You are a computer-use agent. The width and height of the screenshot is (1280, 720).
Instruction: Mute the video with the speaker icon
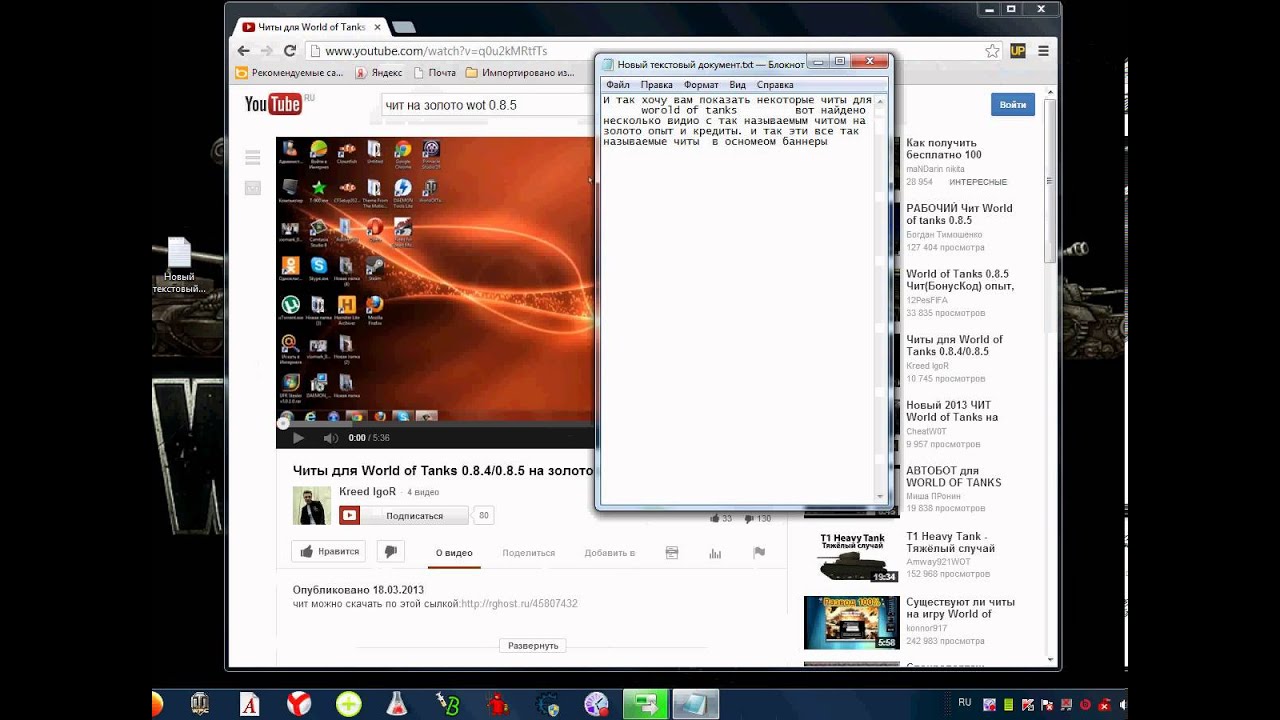click(330, 438)
